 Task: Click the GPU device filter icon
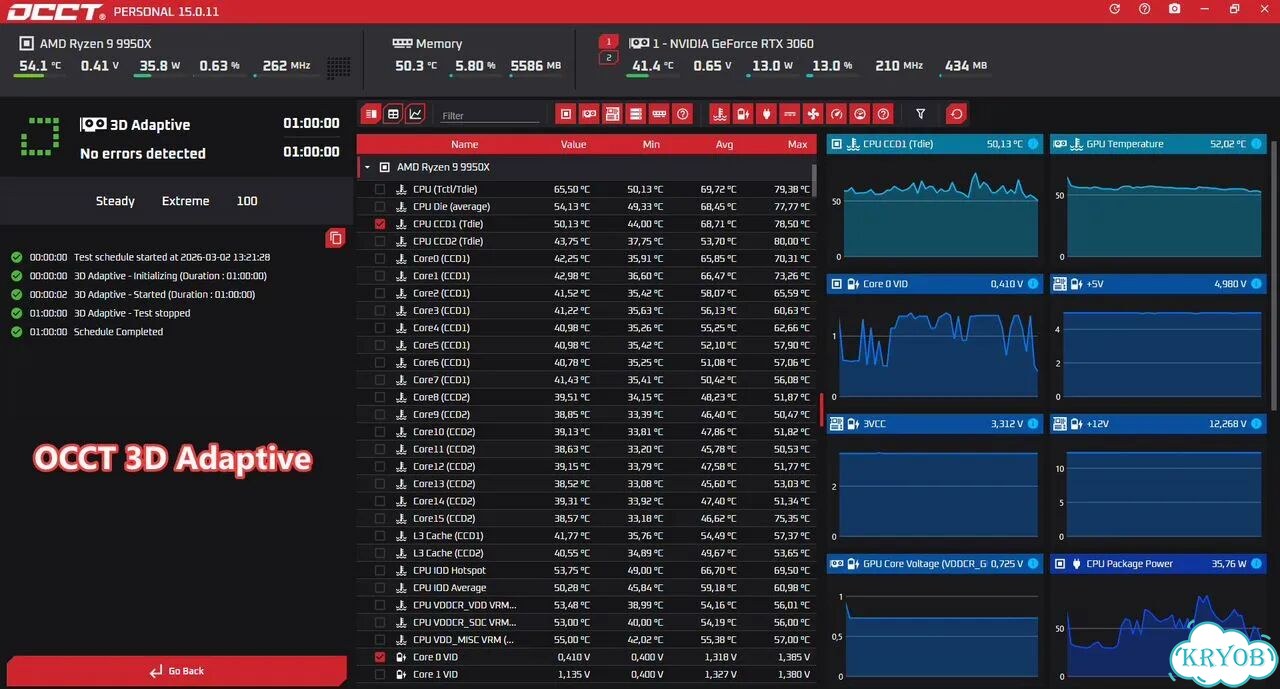pos(590,114)
